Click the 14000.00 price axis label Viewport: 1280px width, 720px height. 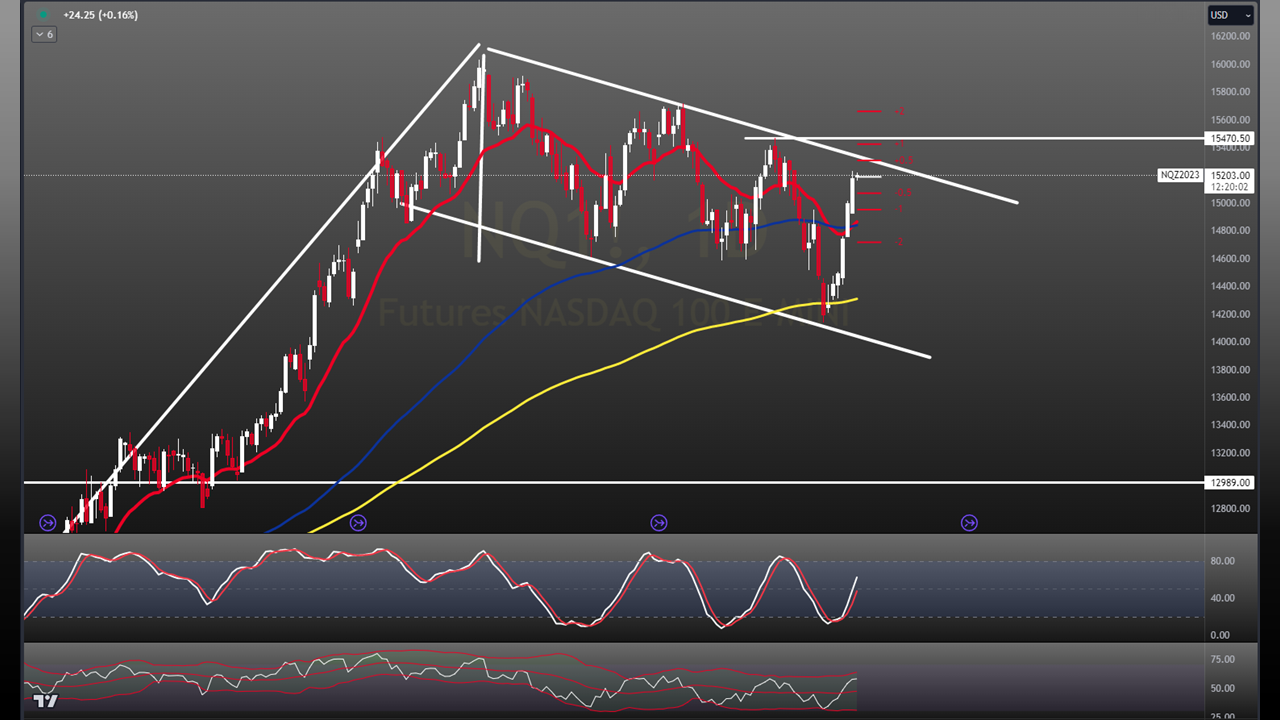(x=1231, y=342)
